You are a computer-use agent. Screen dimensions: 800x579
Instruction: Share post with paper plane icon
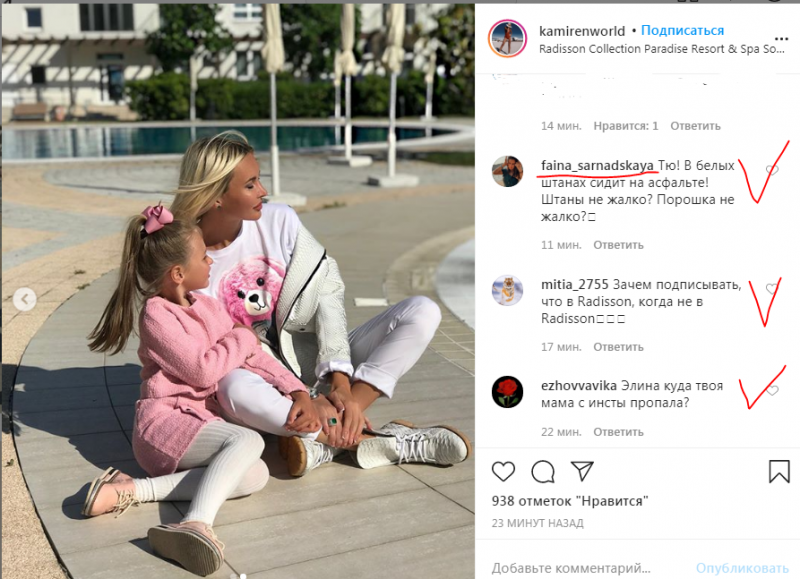[x=582, y=471]
